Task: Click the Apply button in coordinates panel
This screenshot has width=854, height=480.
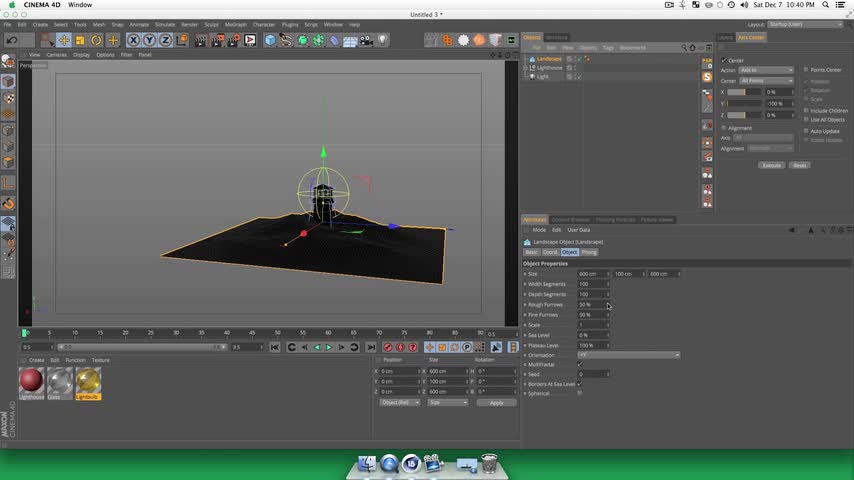Action: click(x=496, y=402)
